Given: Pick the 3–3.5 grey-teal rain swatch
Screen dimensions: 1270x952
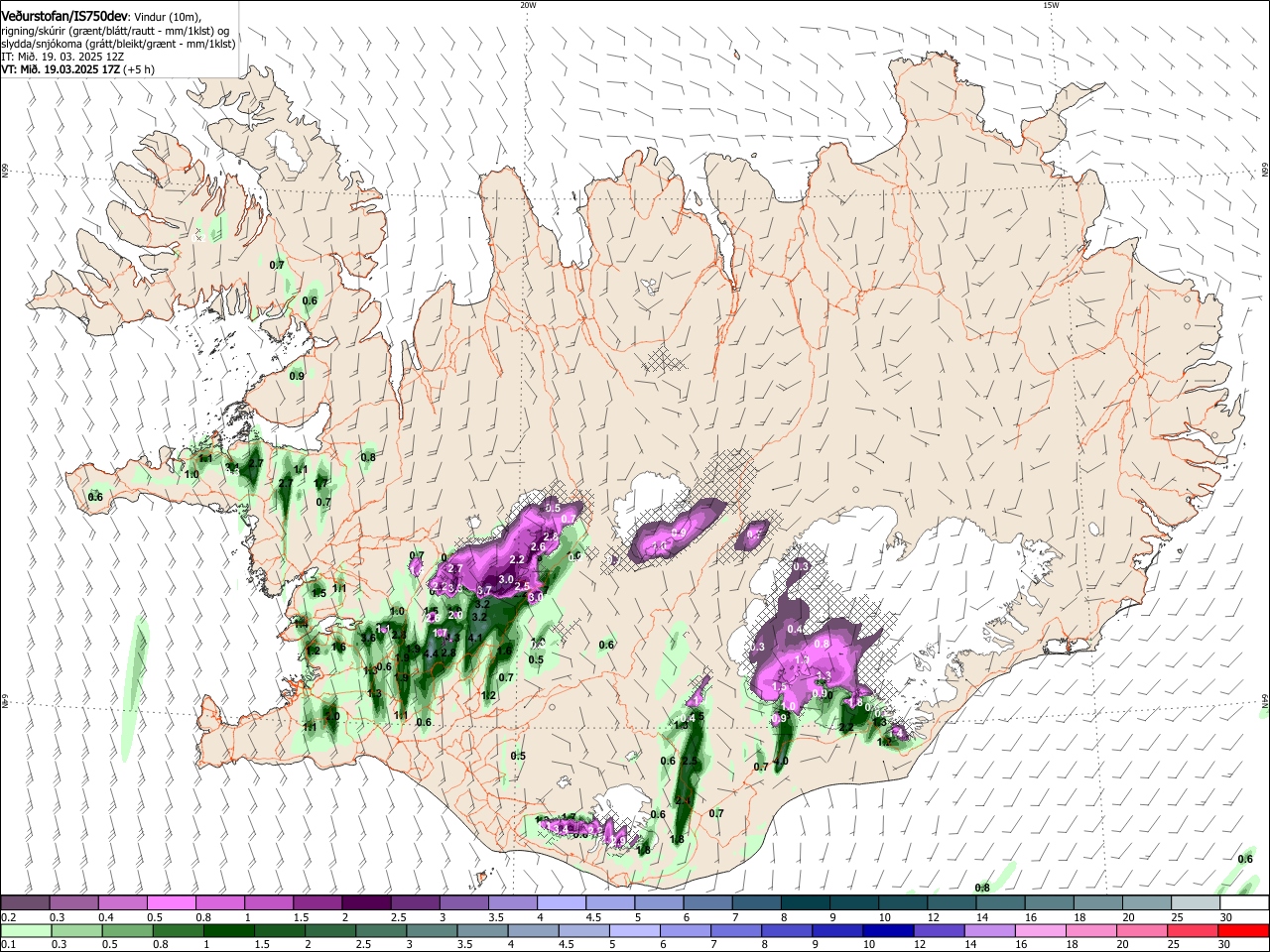Looking at the screenshot, I should [432, 930].
